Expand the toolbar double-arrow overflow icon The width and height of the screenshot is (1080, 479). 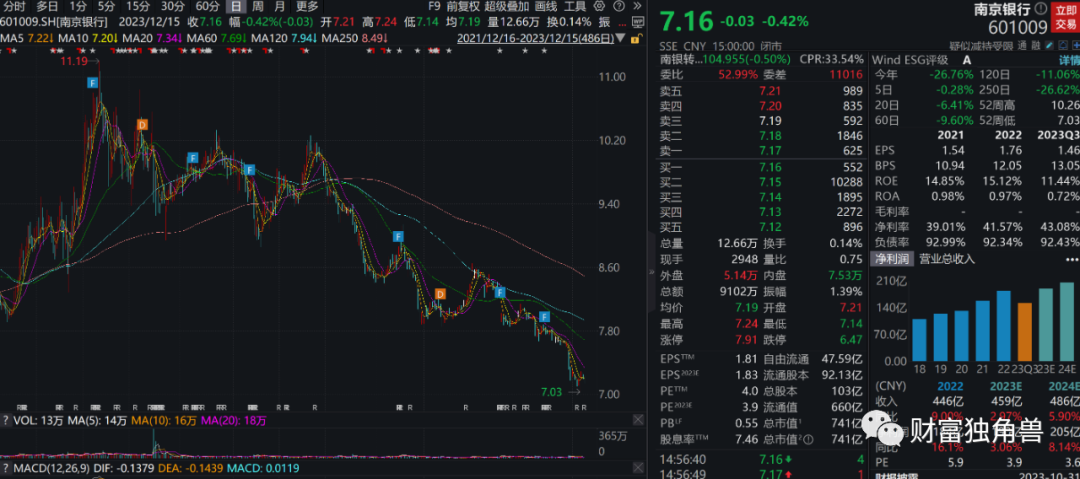click(x=637, y=6)
